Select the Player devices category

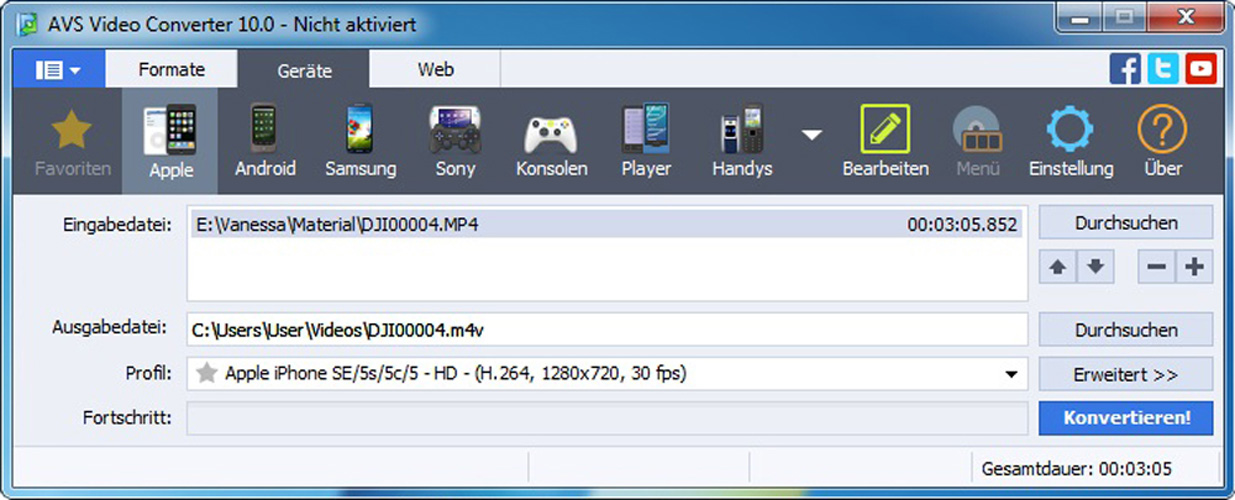click(x=646, y=142)
